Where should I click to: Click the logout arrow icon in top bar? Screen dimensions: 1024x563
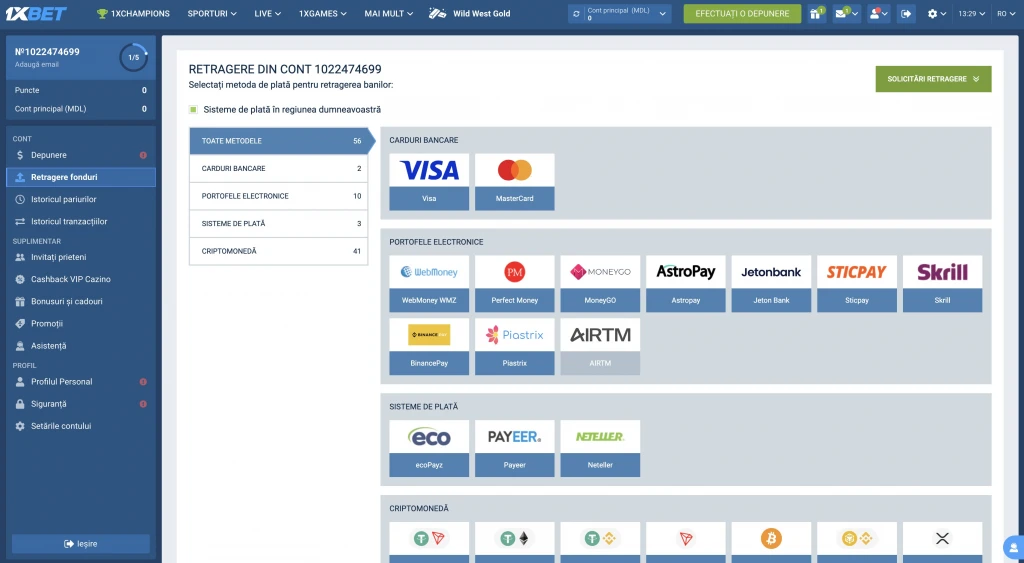[906, 14]
